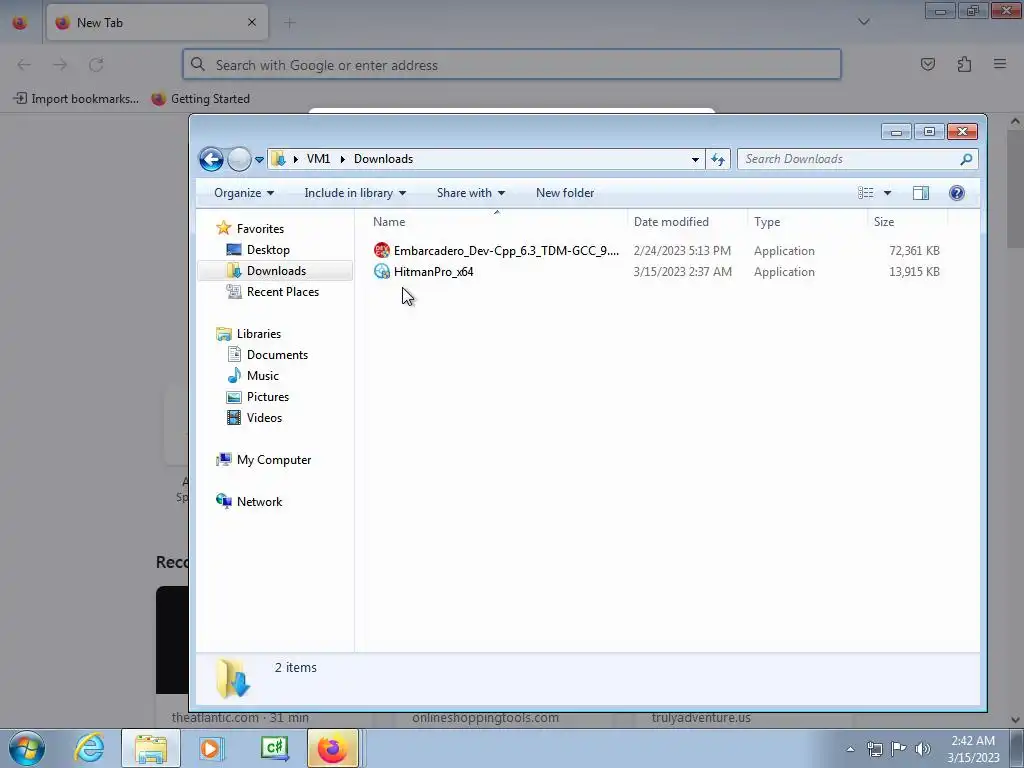
Task: Click Import bookmarks in Firefox toolbar
Action: click(76, 99)
